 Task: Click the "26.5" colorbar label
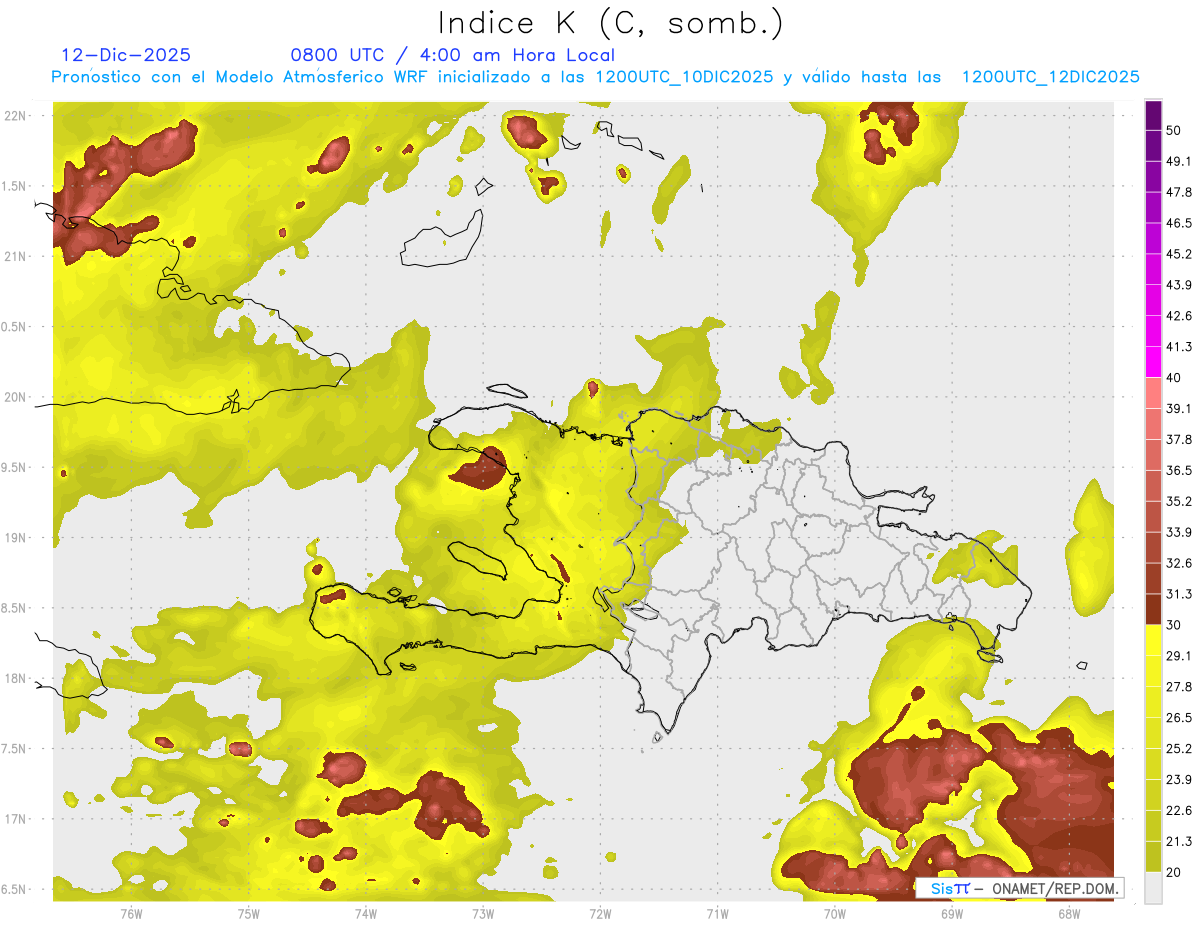tap(1179, 718)
